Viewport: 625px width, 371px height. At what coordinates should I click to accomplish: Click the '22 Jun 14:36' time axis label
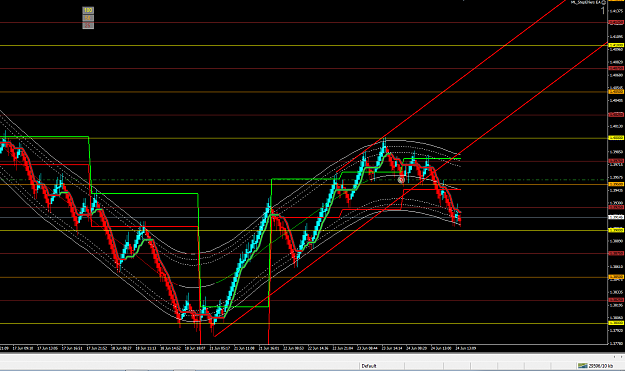tap(318, 348)
